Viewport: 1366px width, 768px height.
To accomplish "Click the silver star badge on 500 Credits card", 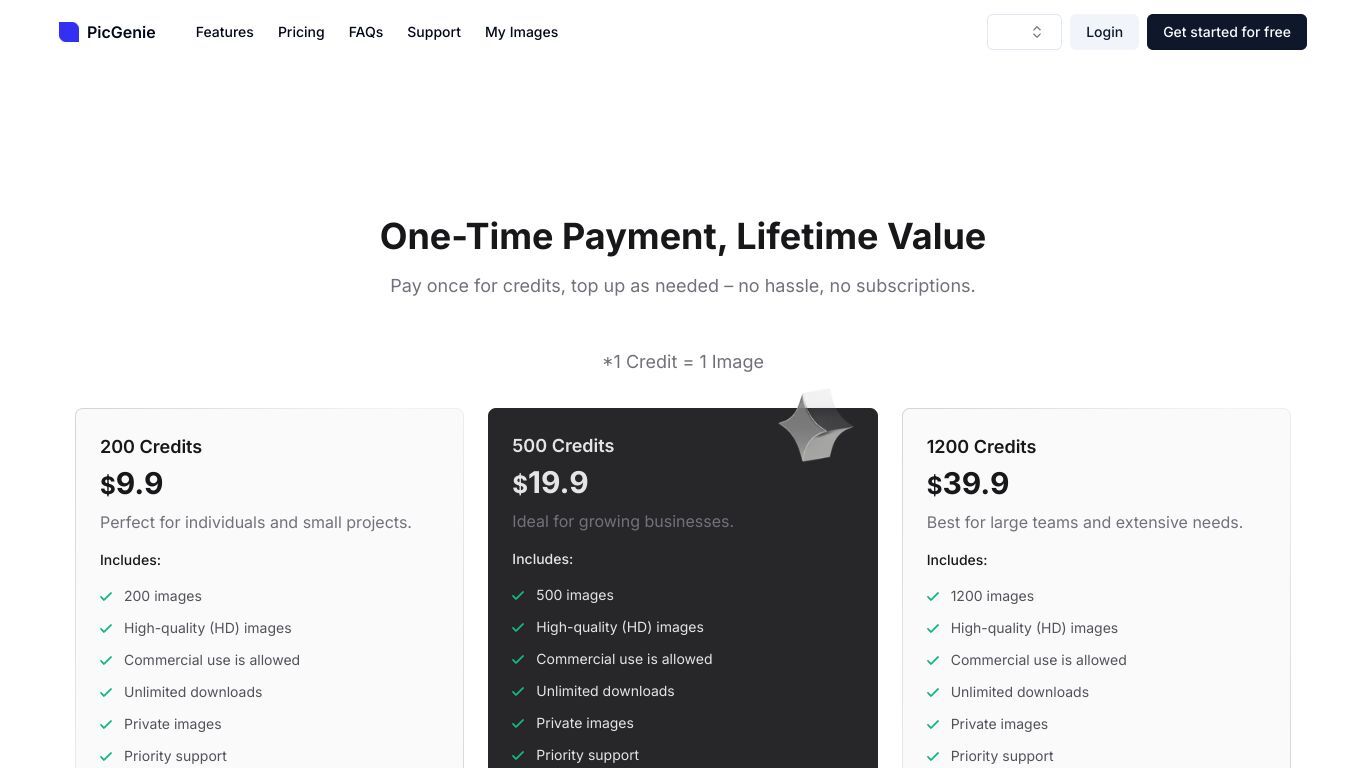I will coord(815,426).
